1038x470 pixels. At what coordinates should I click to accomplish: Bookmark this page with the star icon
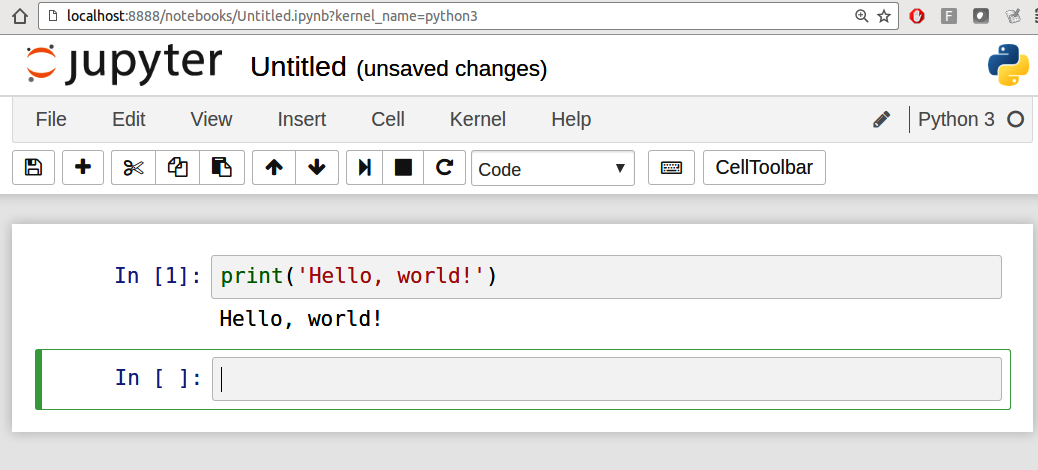point(884,16)
